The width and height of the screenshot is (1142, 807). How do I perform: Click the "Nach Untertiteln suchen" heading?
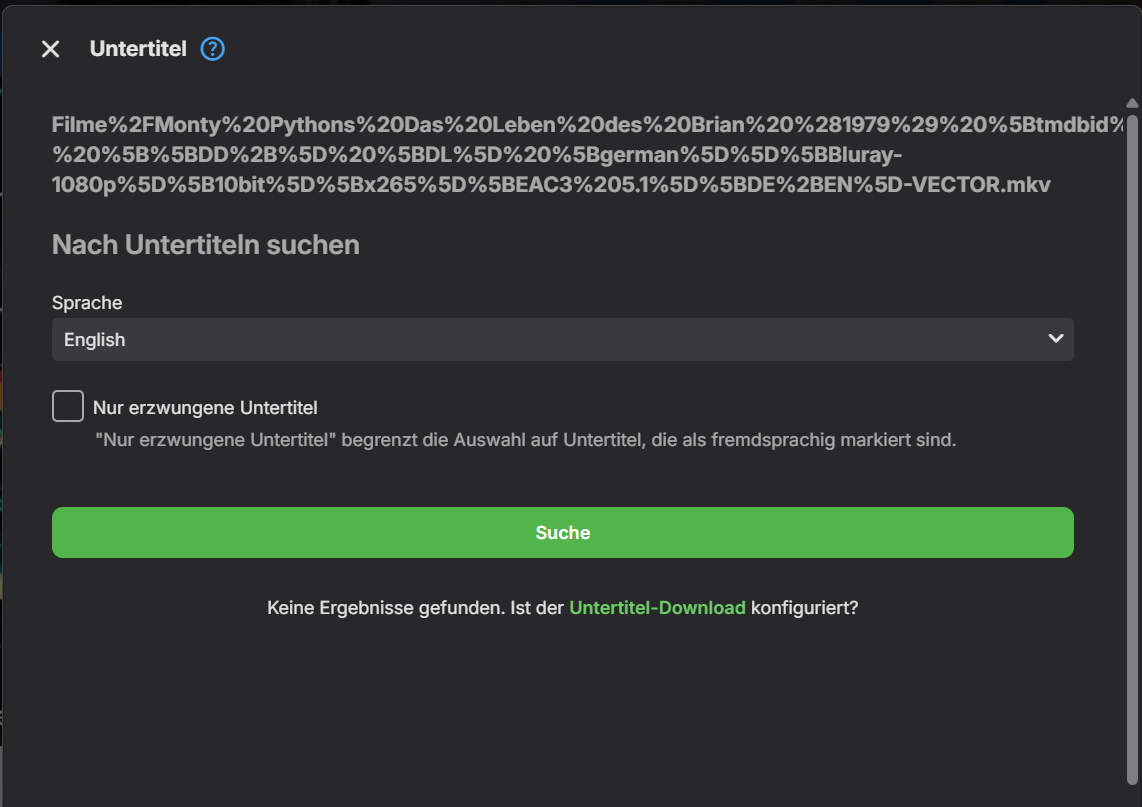point(205,245)
